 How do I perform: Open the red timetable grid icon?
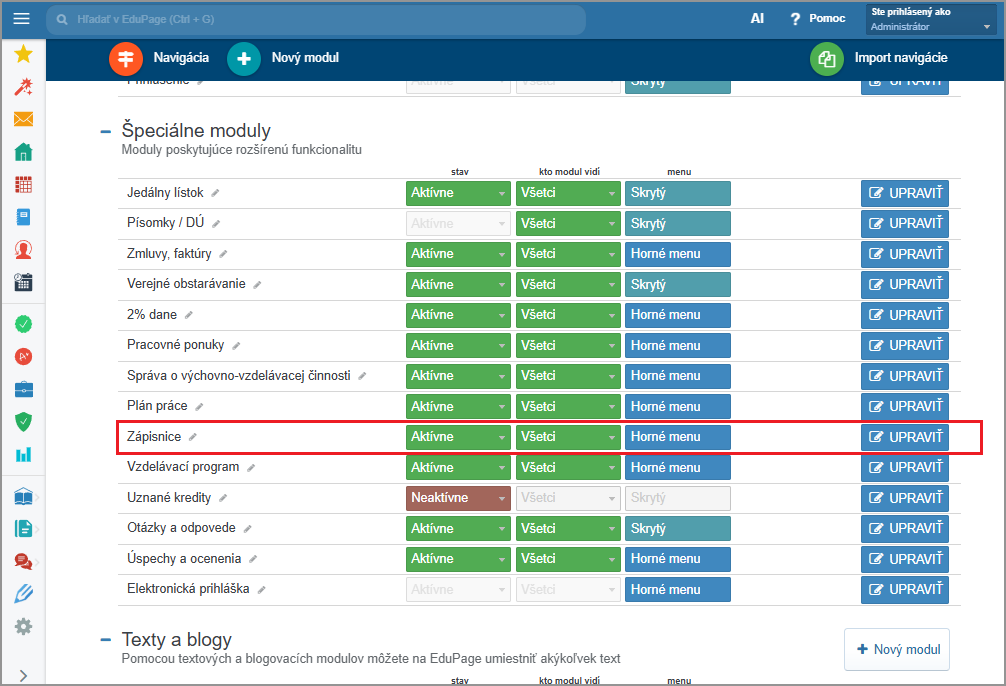(23, 185)
